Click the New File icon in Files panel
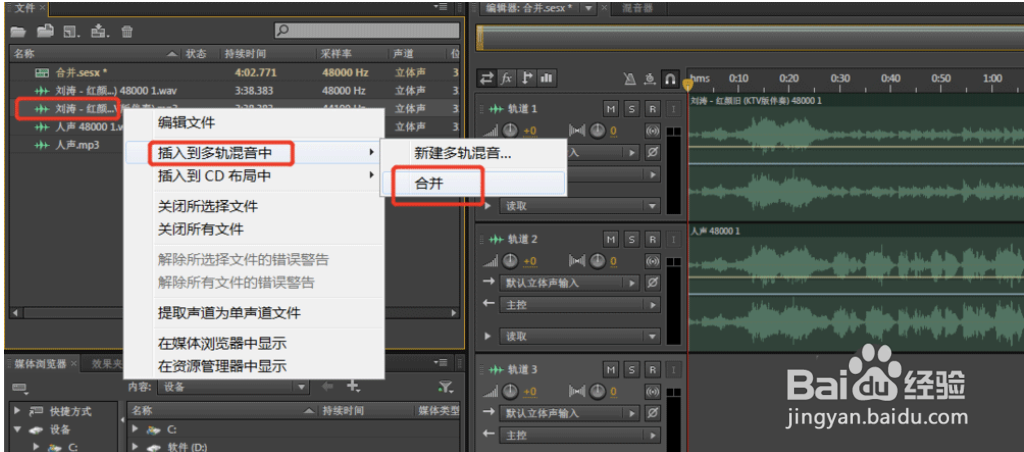 pos(71,31)
